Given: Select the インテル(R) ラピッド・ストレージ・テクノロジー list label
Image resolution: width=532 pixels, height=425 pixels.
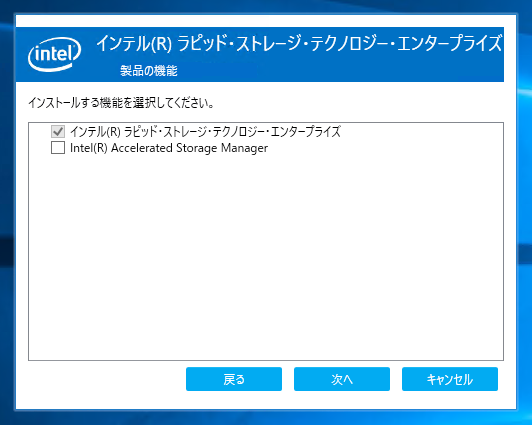Looking at the screenshot, I should tap(205, 131).
